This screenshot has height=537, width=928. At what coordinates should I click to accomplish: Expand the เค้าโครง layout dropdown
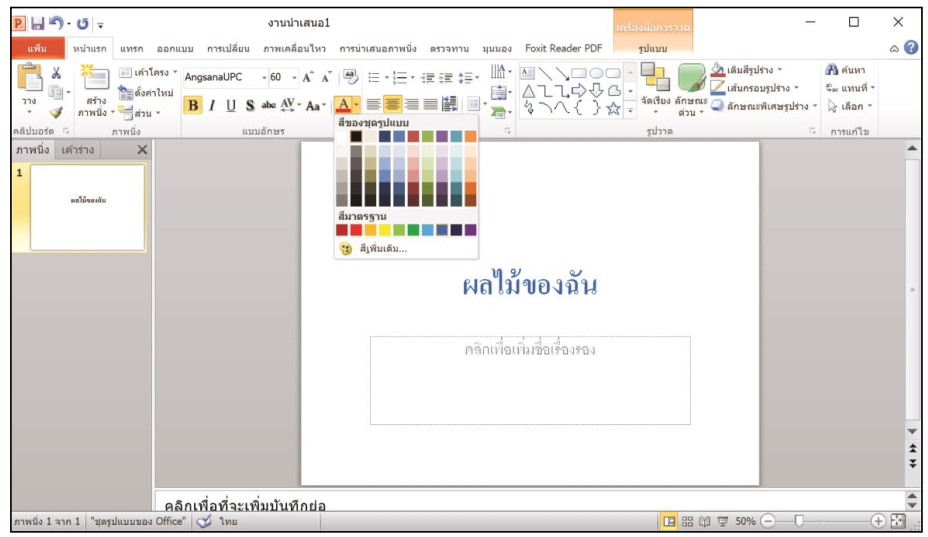coord(150,73)
